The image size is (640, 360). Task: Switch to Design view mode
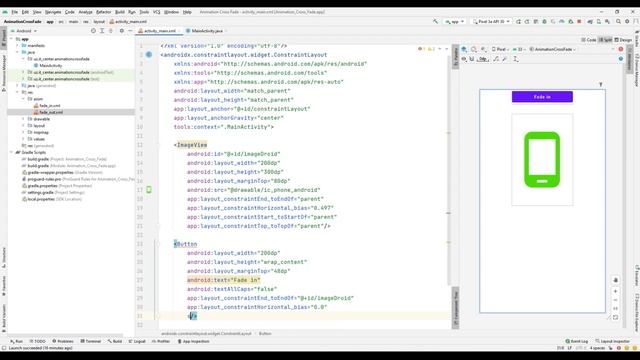(623, 40)
